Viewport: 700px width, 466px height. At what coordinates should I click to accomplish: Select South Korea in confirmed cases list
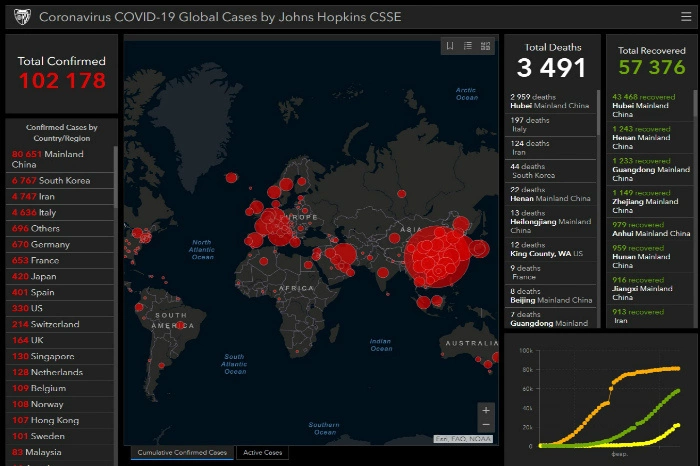[x=51, y=181]
